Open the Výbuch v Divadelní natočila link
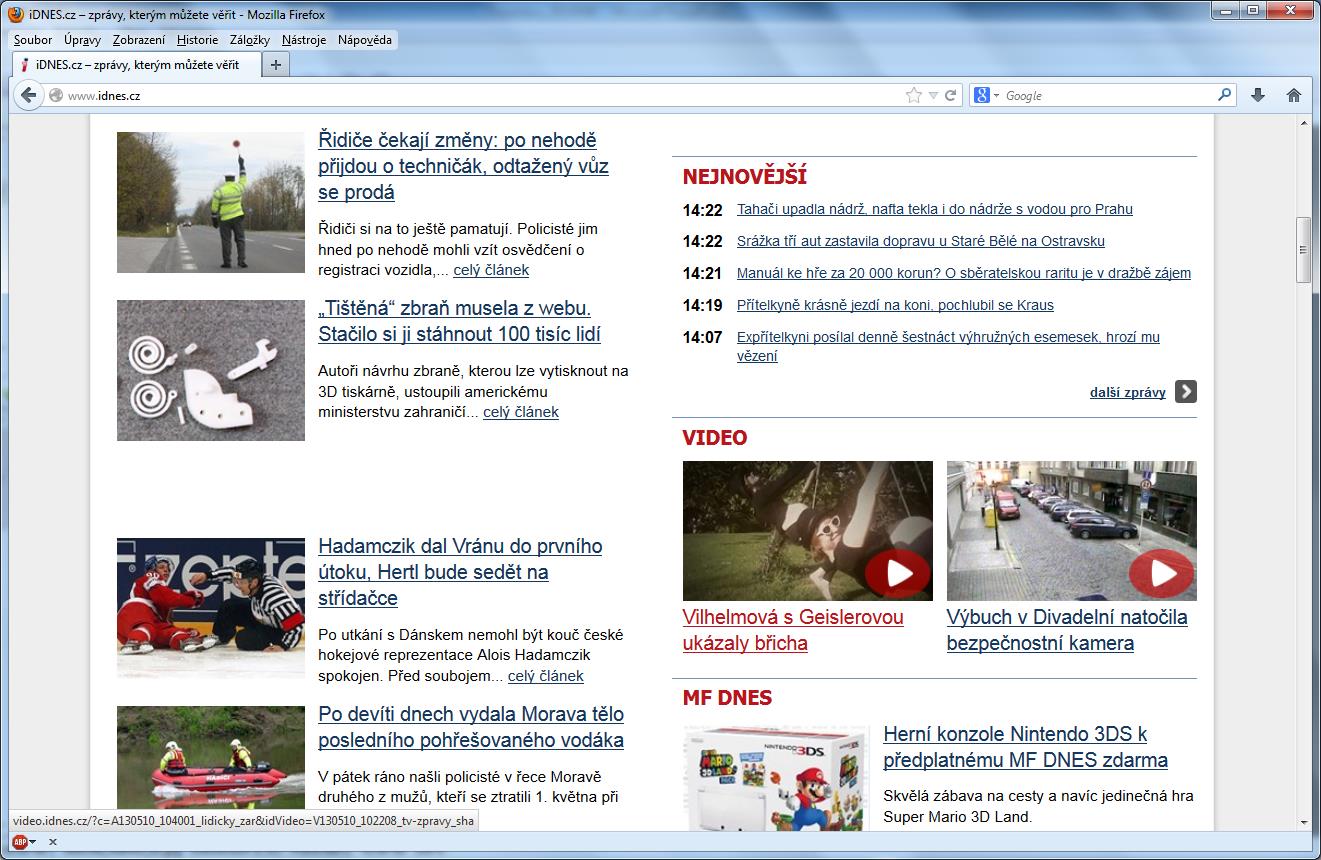 tap(1067, 630)
